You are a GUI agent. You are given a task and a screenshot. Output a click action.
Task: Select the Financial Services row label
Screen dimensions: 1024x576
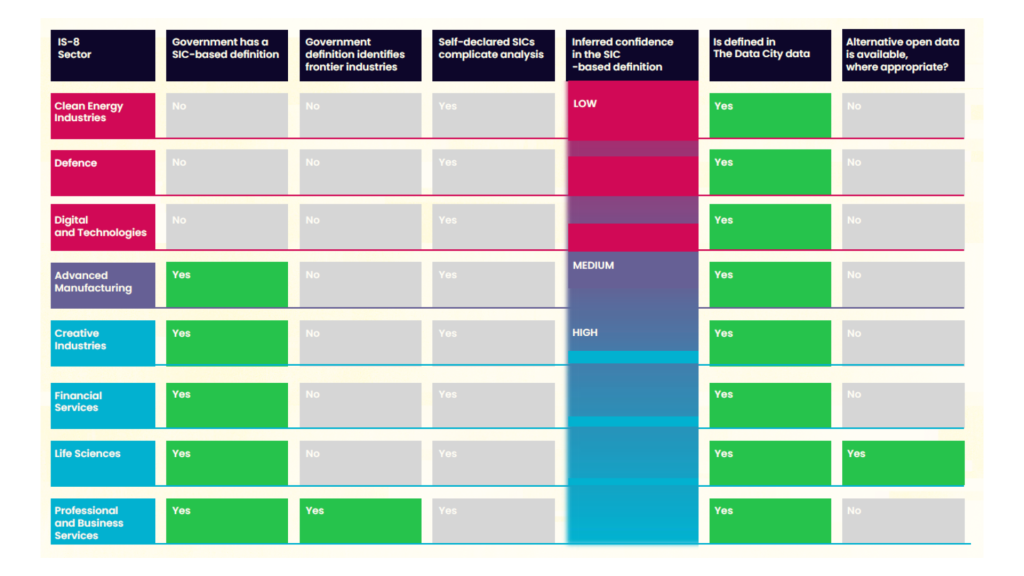tap(103, 405)
